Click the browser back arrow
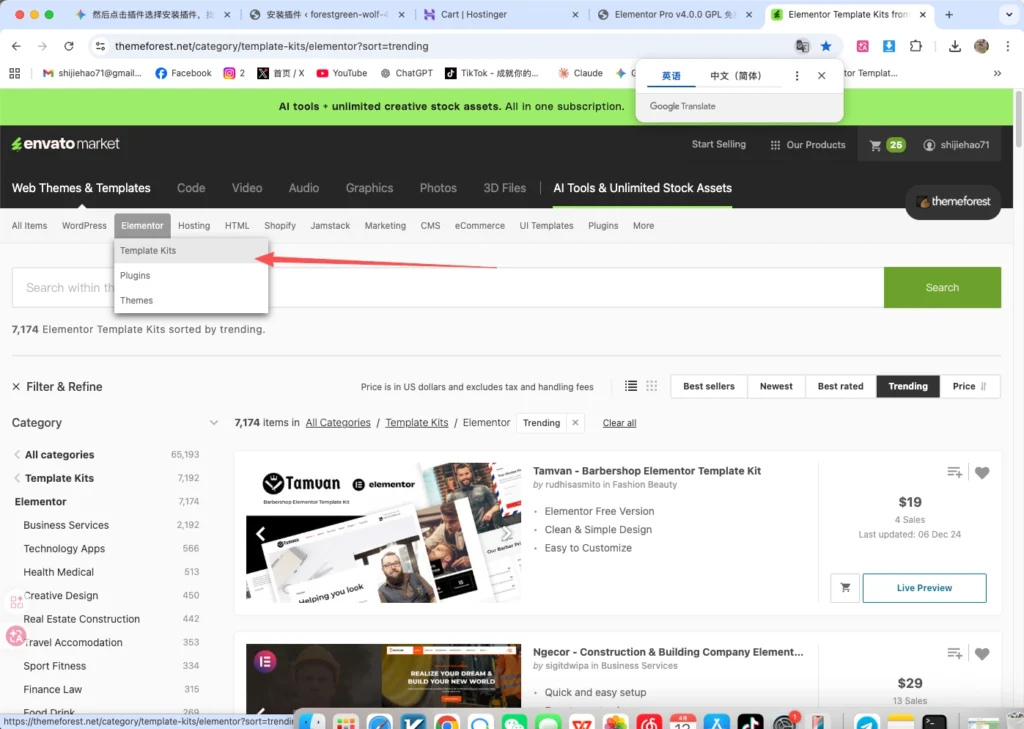Viewport: 1024px width, 729px height. coord(16,46)
